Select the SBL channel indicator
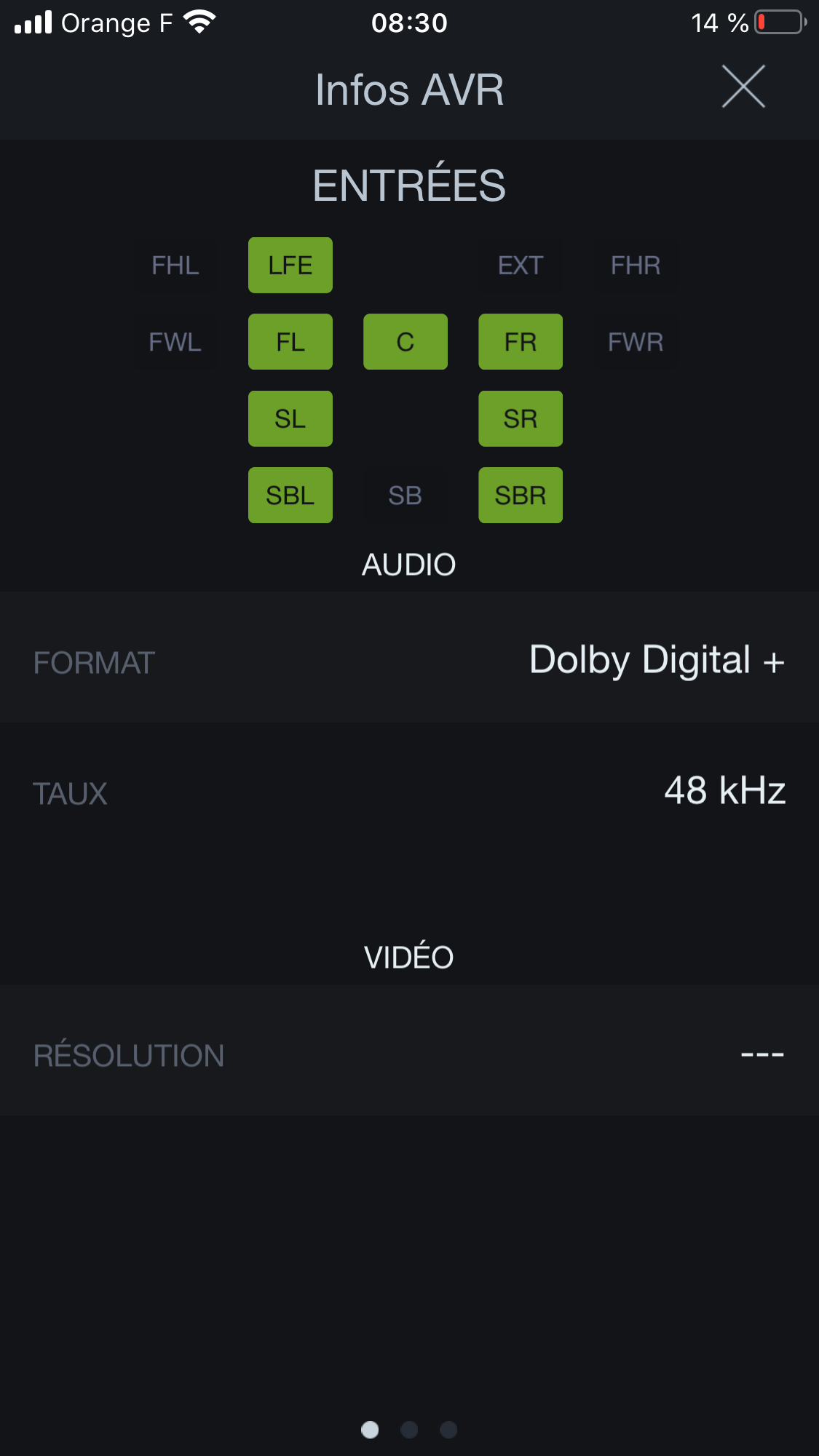This screenshot has width=819, height=1456. coord(290,496)
